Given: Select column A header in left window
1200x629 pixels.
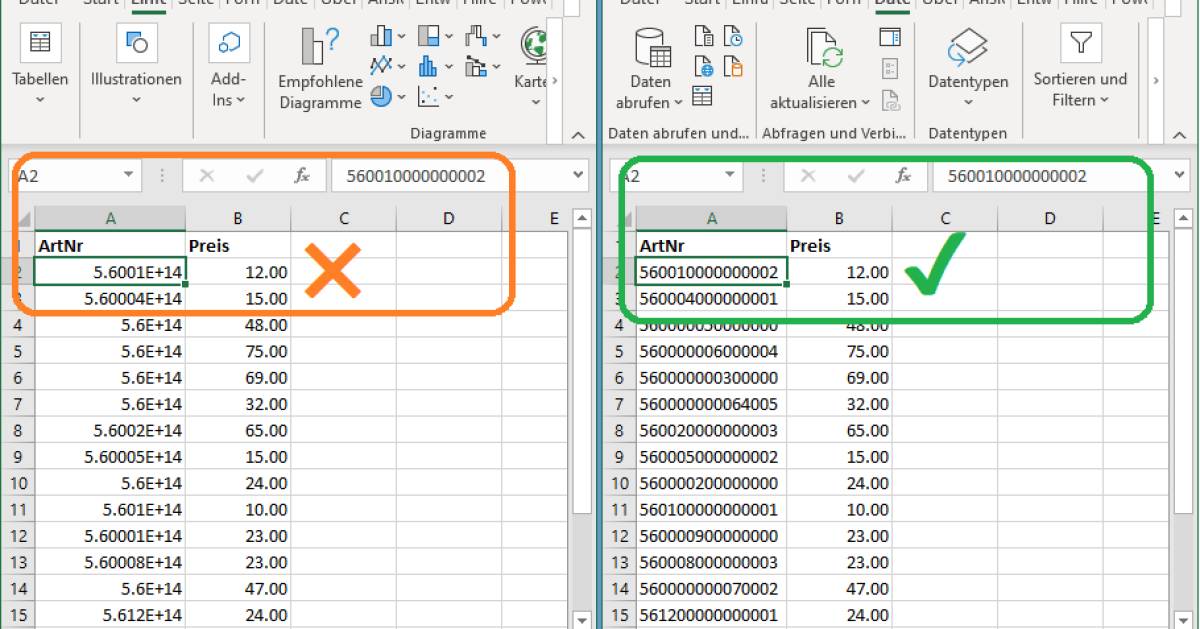Looking at the screenshot, I should pyautogui.click(x=110, y=219).
